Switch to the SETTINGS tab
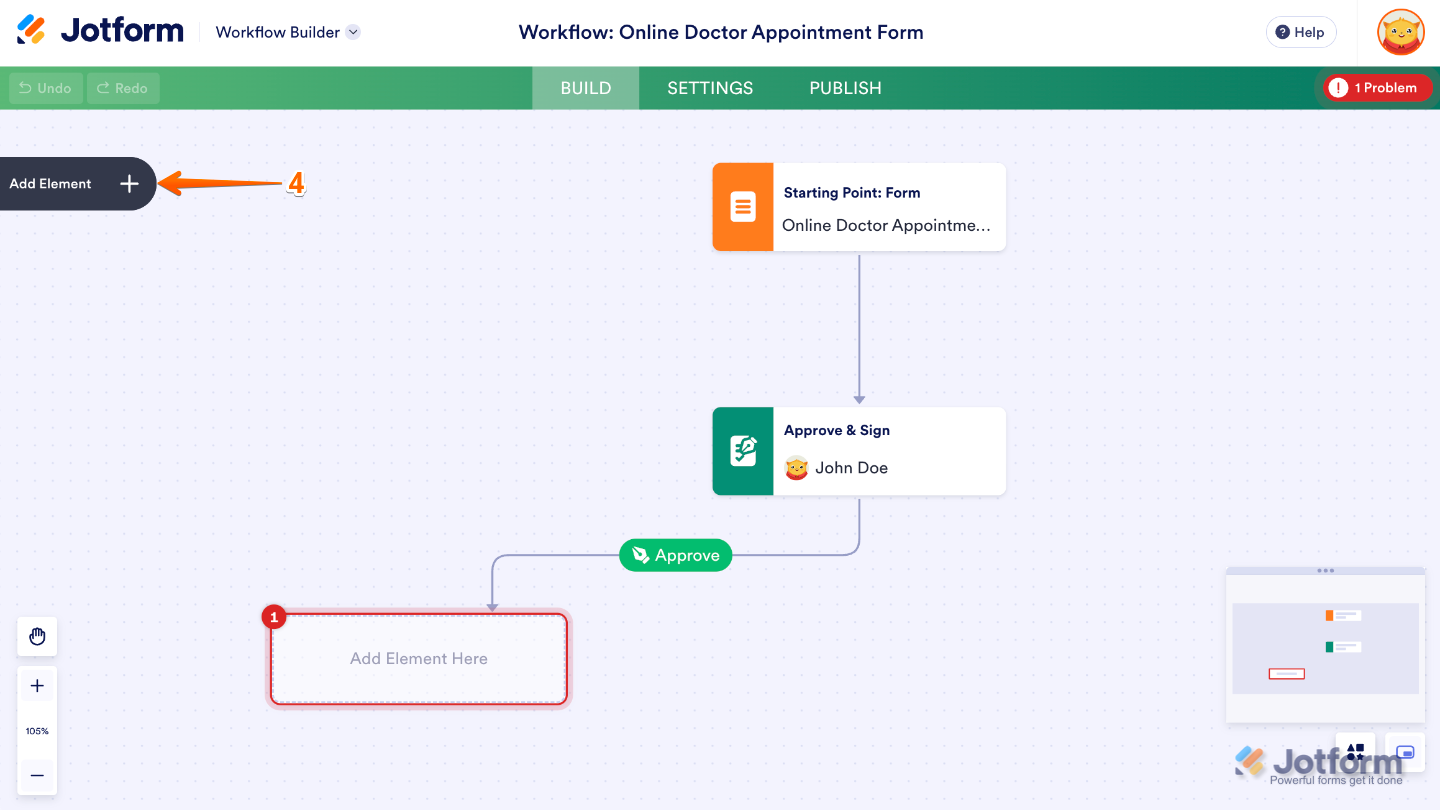Screen dimensions: 1440x810 click(x=710, y=88)
